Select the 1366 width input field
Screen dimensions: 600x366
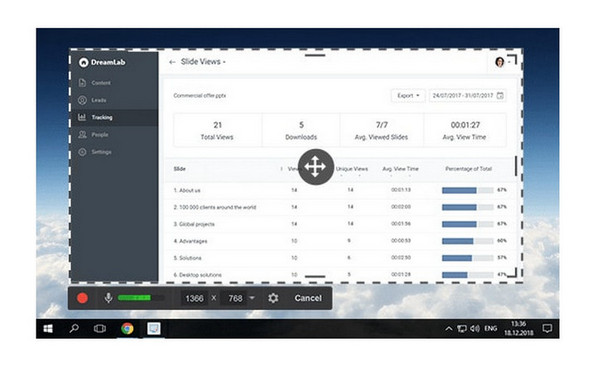tap(194, 298)
